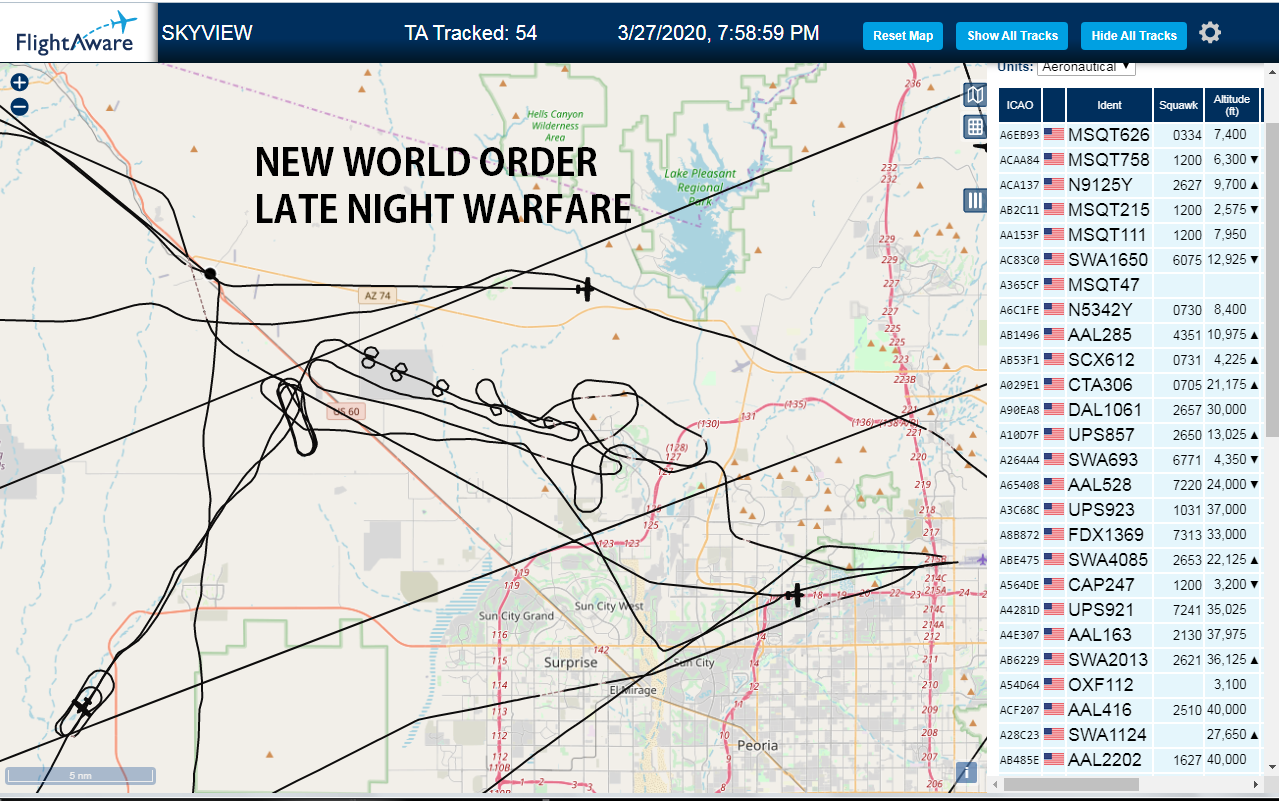Select the MSQT758 row
This screenshot has width=1279, height=801.
point(1130,159)
